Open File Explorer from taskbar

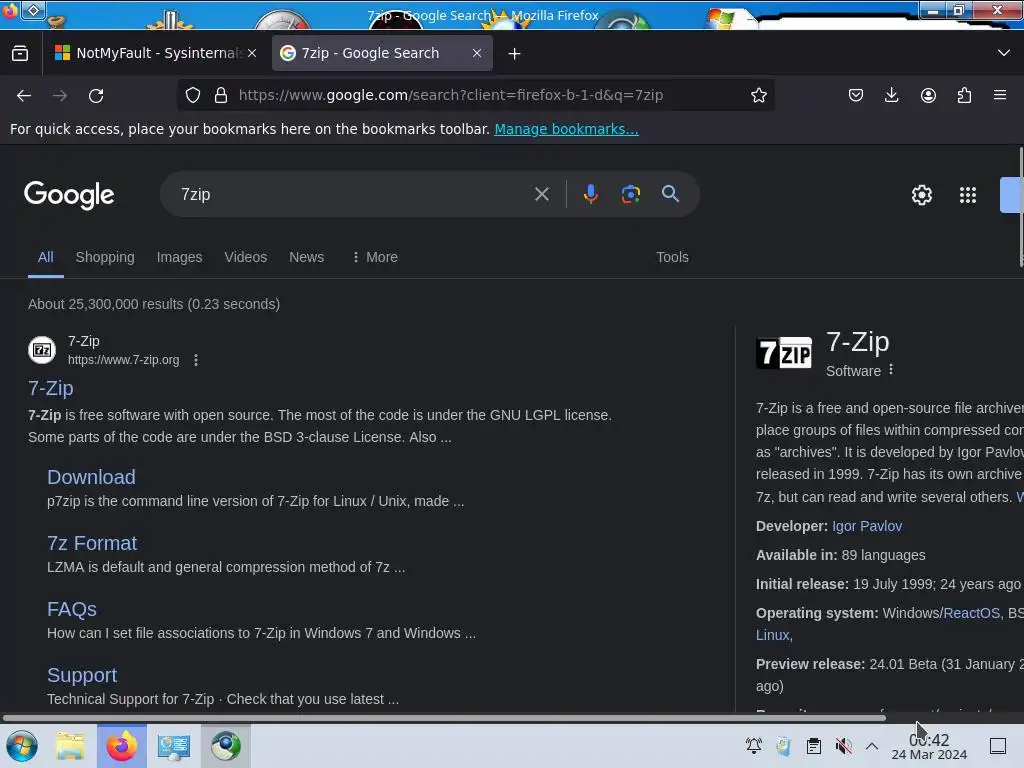click(69, 746)
